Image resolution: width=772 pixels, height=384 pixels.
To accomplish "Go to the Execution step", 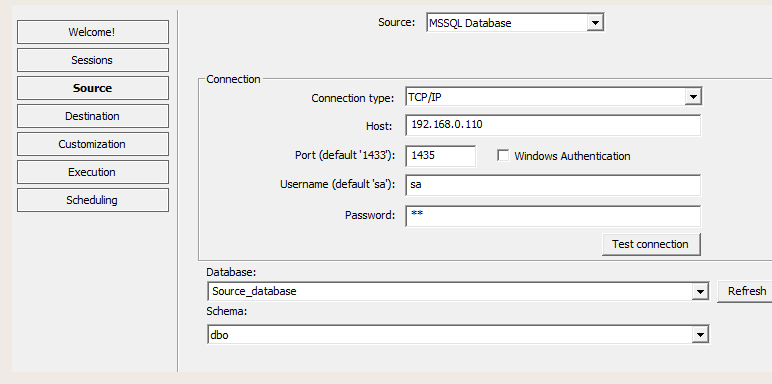I will (x=93, y=172).
